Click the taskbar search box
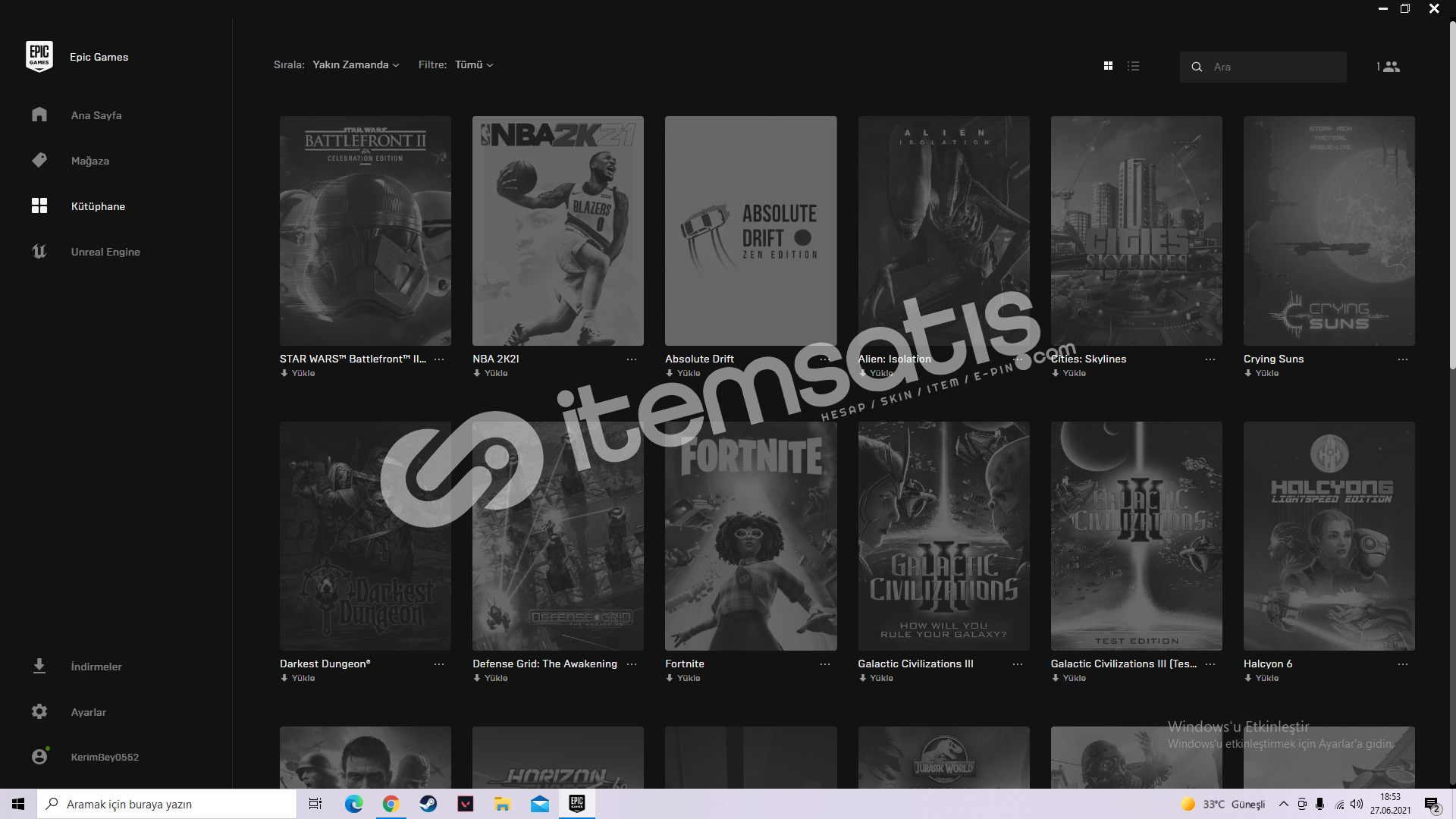The height and width of the screenshot is (819, 1456). pyautogui.click(x=167, y=804)
